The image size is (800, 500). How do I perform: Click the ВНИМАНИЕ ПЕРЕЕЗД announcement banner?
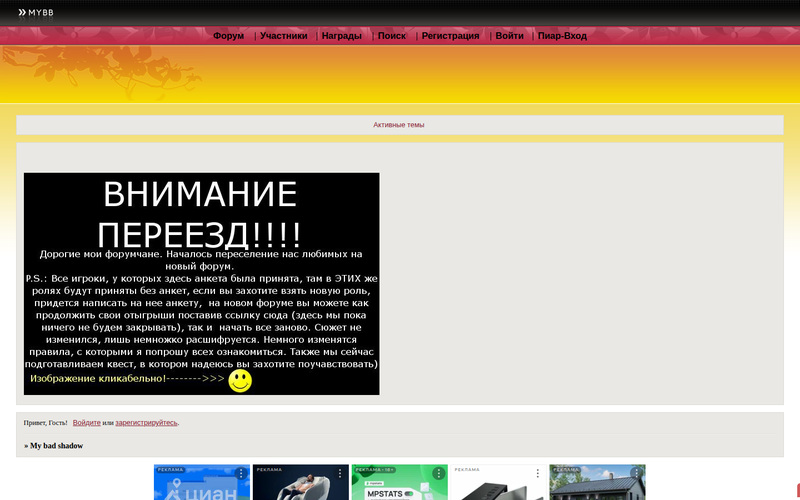point(201,283)
